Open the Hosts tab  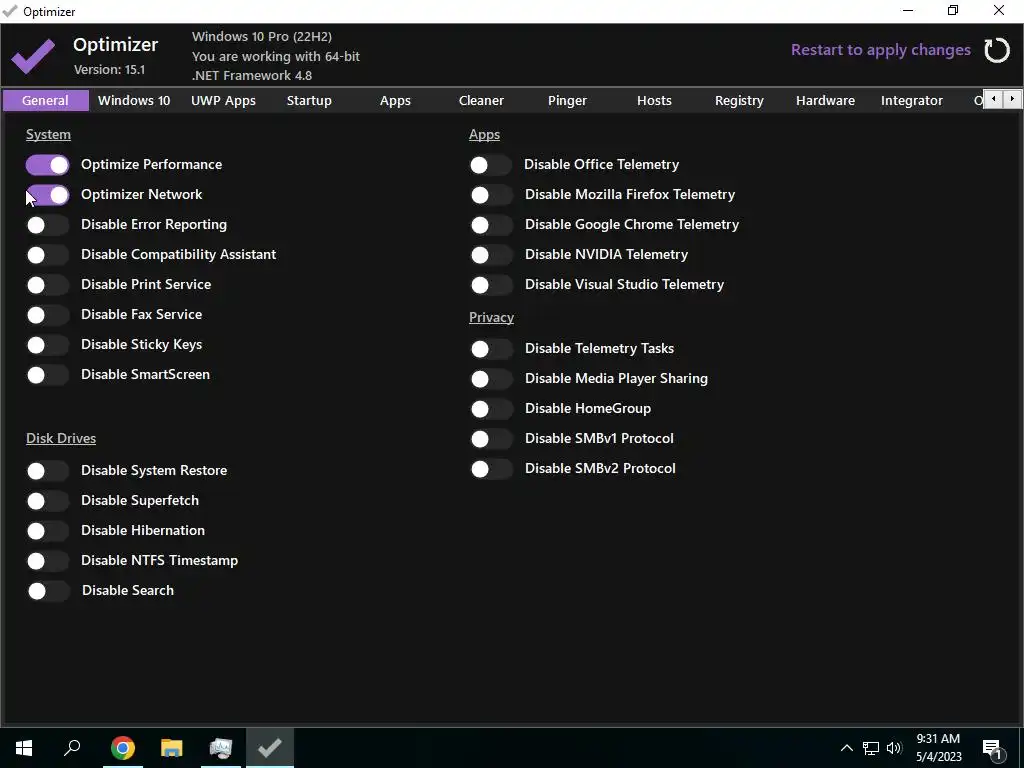coord(654,101)
